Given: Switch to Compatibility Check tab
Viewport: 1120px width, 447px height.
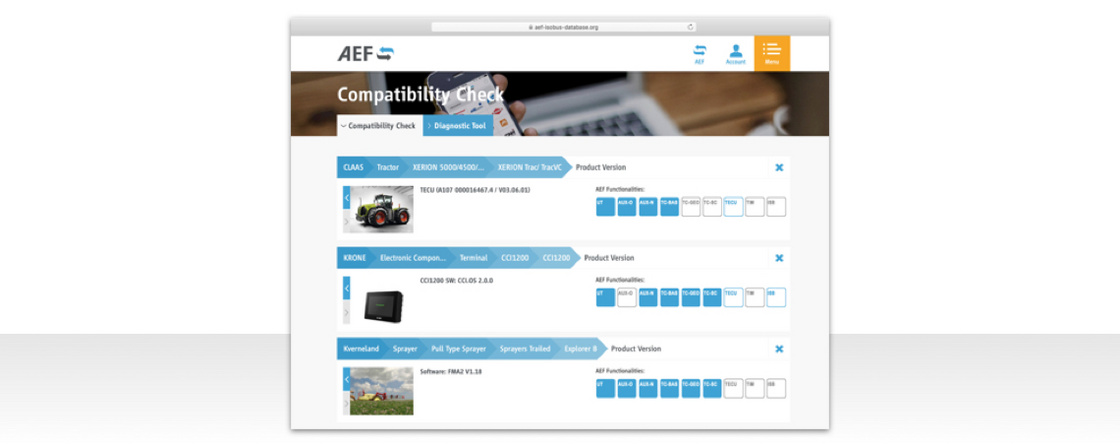Looking at the screenshot, I should [x=379, y=126].
